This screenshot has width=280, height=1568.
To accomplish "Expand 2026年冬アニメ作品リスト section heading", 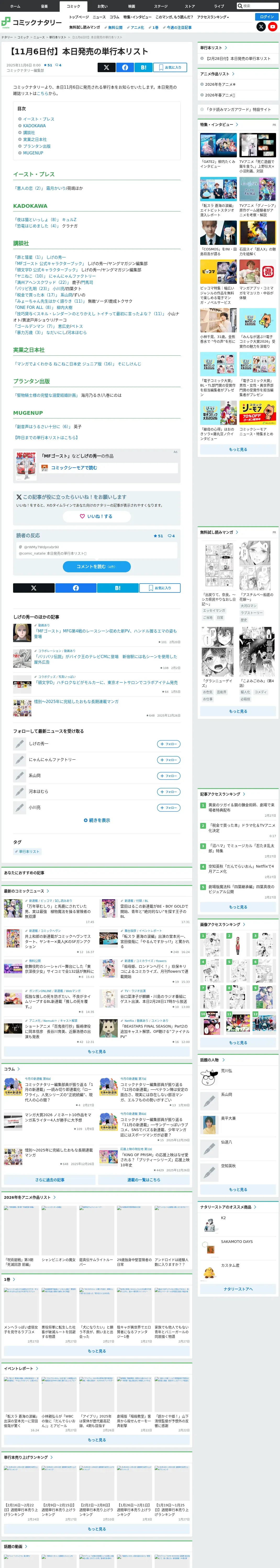I will (29, 1197).
